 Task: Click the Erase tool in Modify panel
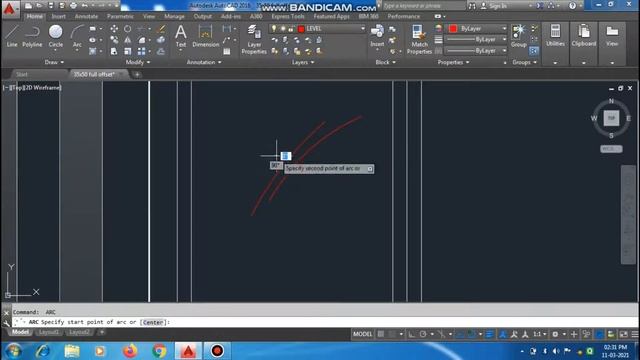(161, 29)
